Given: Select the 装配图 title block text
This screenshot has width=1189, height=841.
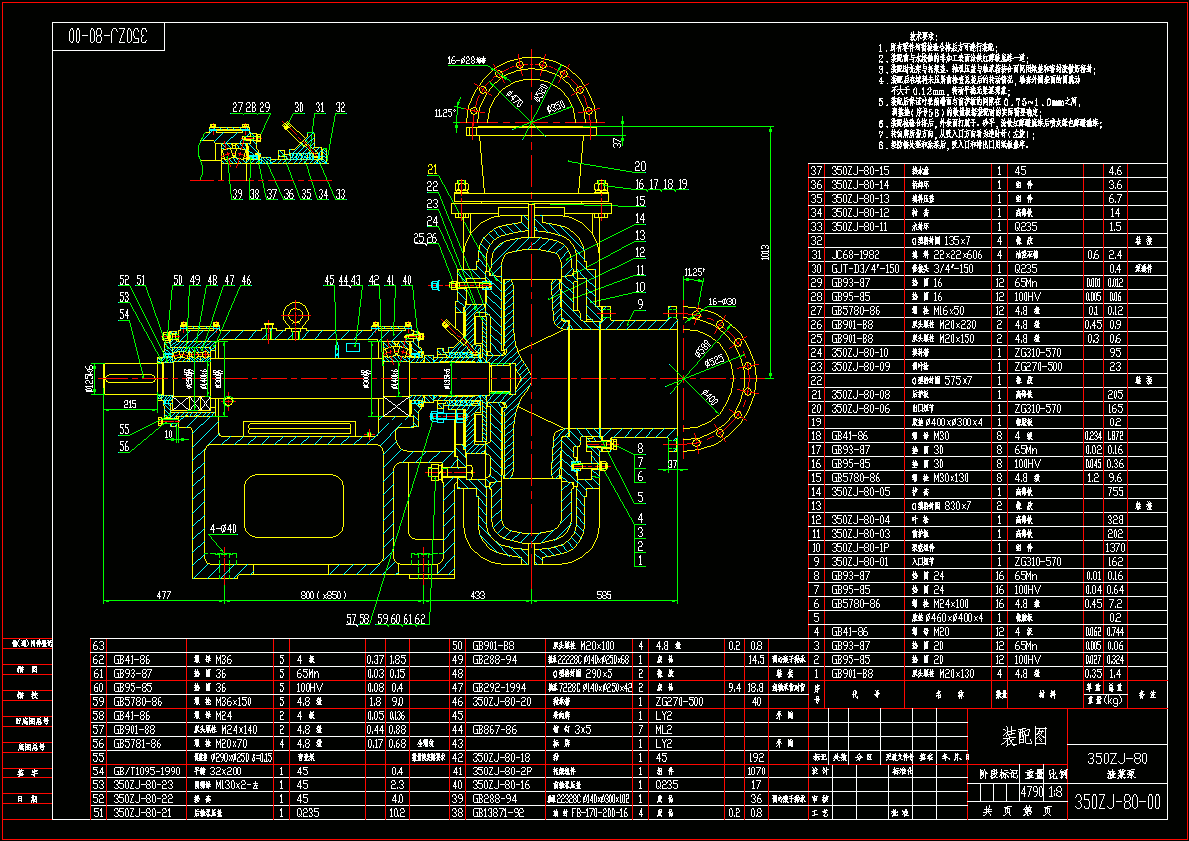Looking at the screenshot, I should pyautogui.click(x=1024, y=736).
